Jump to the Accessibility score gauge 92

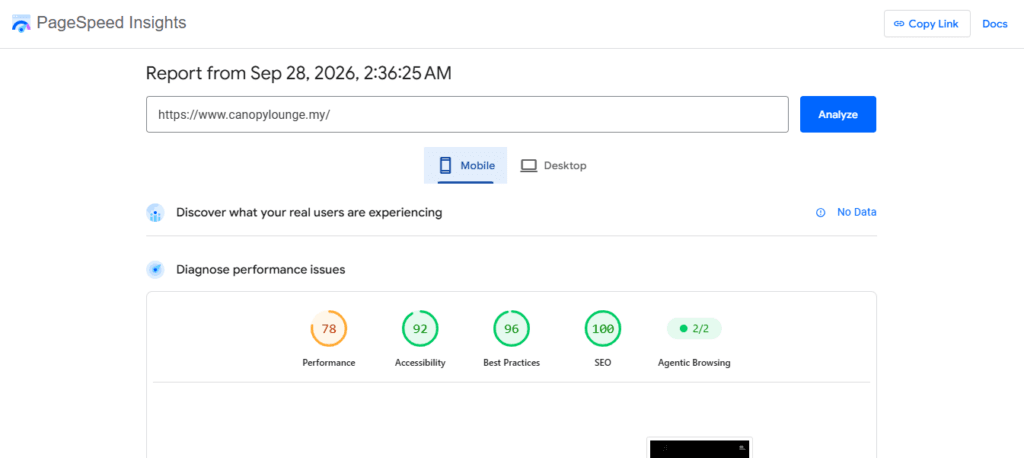(420, 329)
